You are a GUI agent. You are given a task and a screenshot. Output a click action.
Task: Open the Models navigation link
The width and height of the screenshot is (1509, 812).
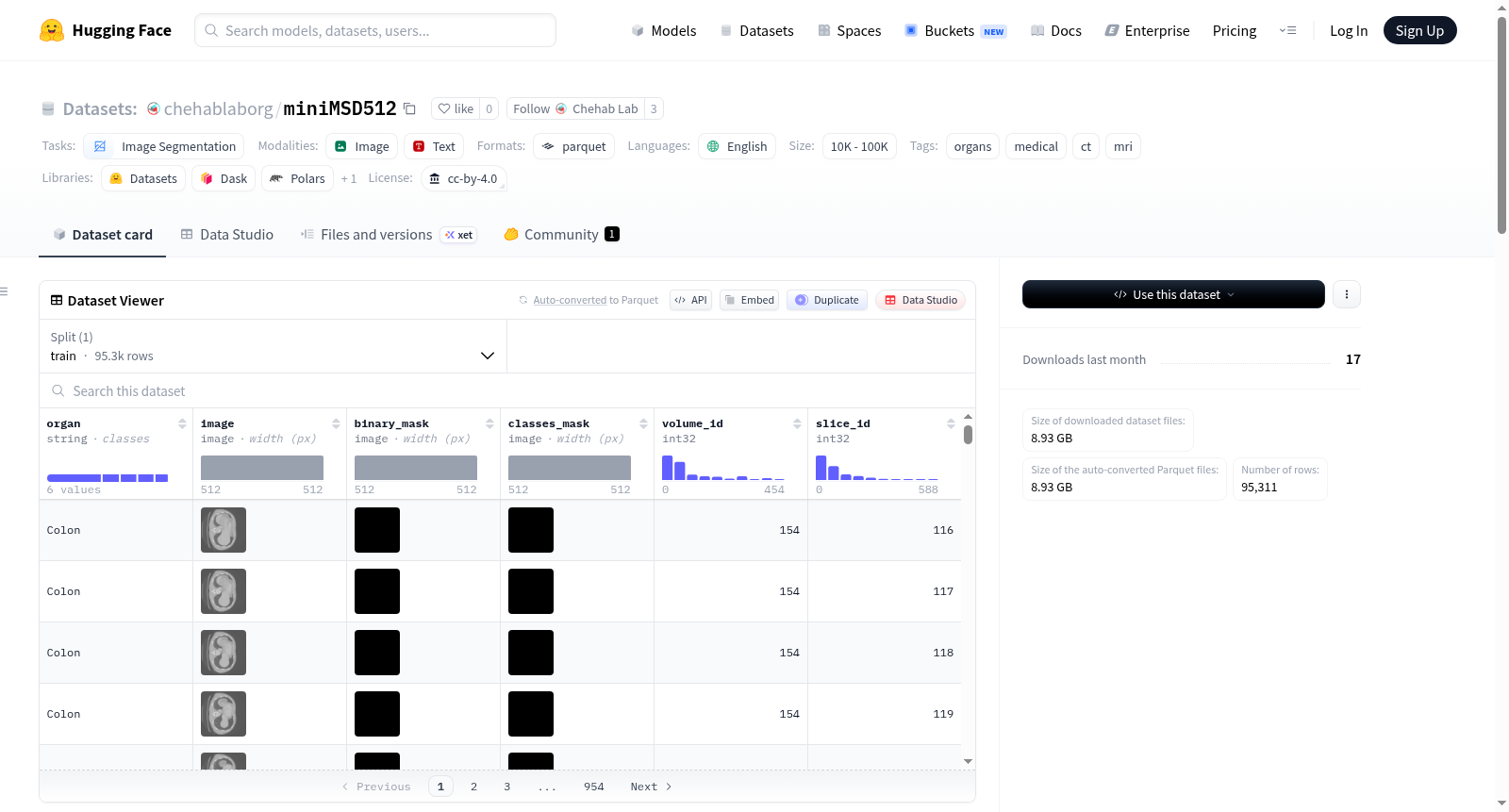(x=664, y=30)
